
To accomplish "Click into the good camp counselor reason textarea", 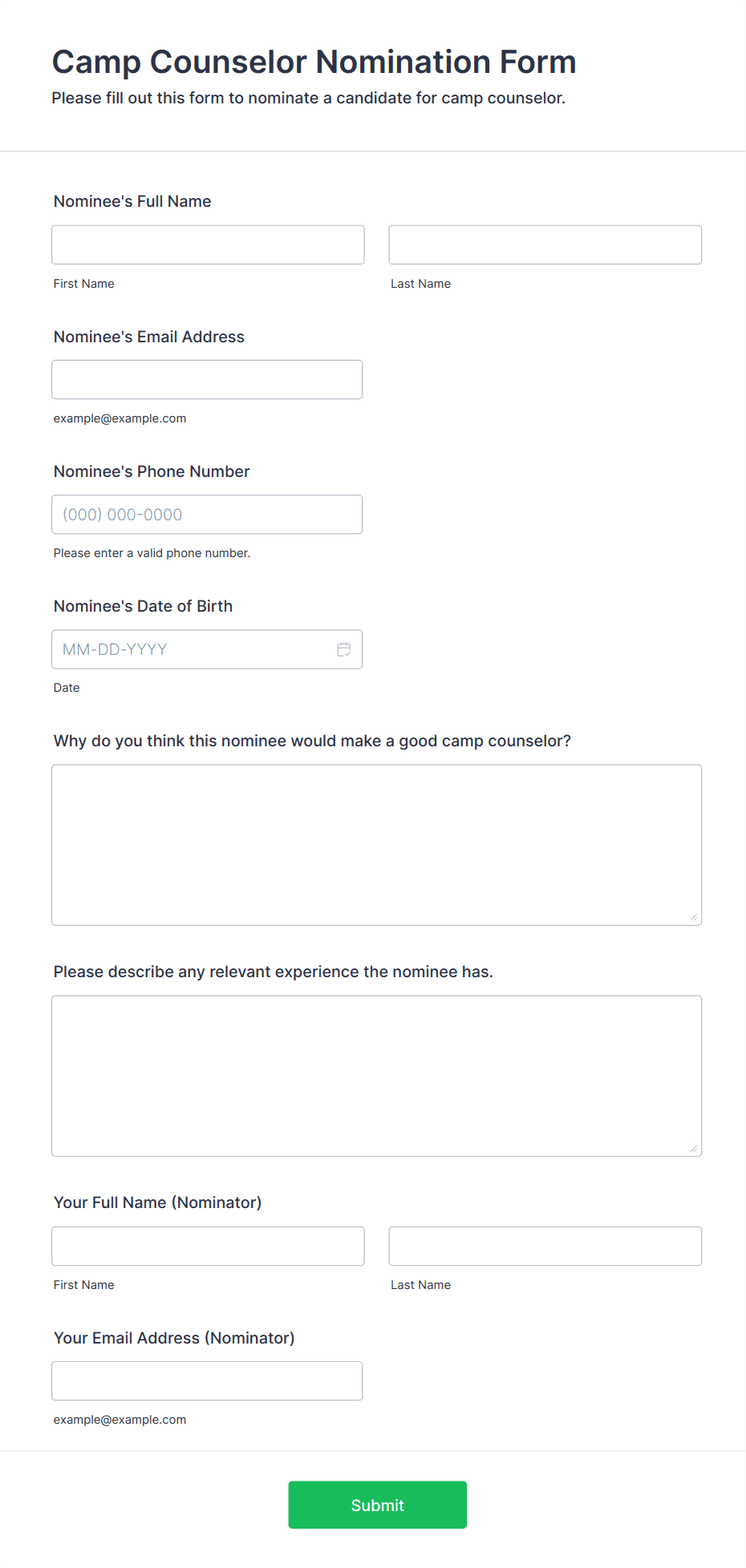I will click(377, 845).
